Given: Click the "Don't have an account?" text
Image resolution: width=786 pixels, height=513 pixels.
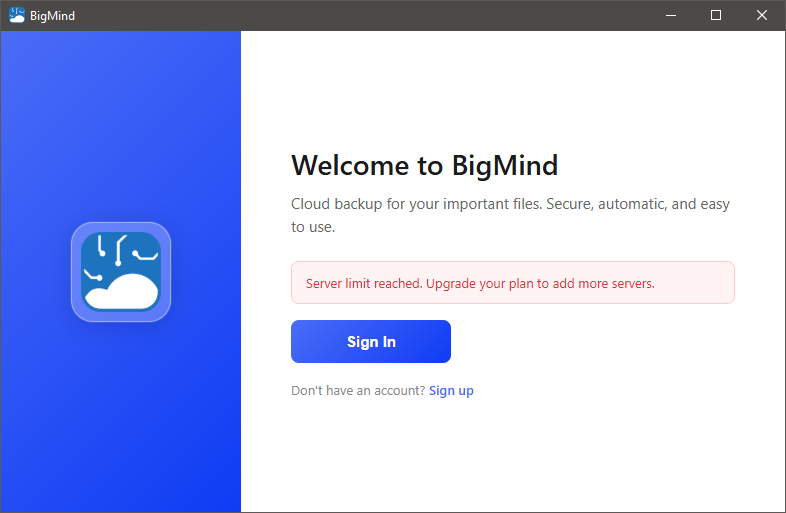Looking at the screenshot, I should [x=358, y=391].
